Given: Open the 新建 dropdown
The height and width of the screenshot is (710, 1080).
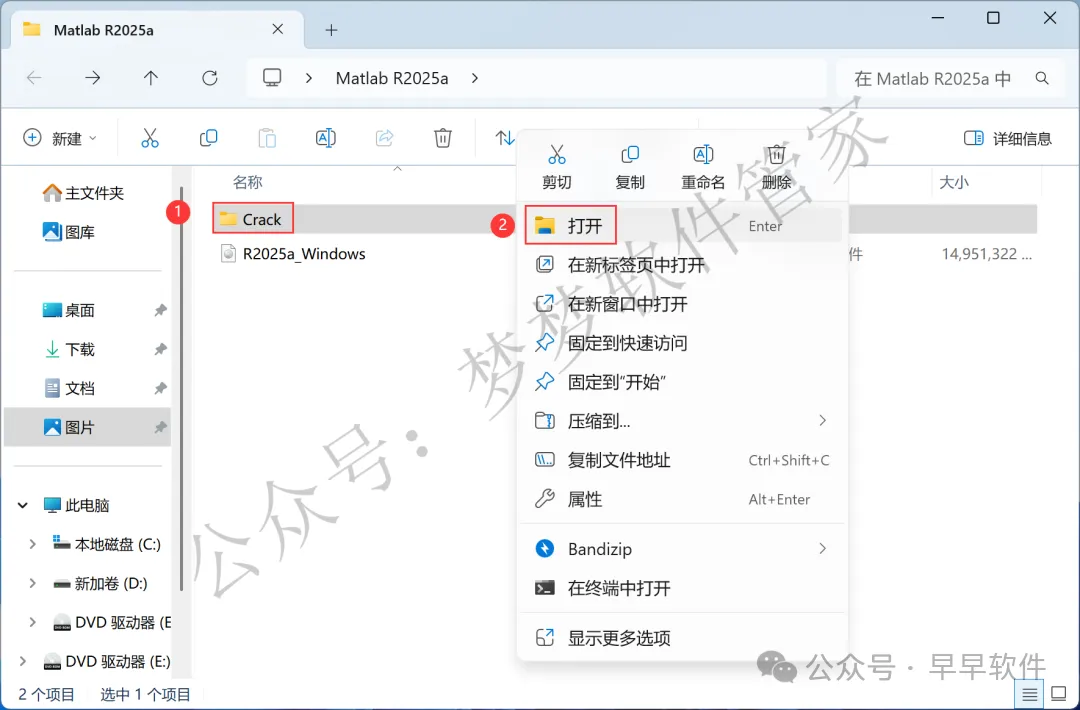Looking at the screenshot, I should 60,138.
